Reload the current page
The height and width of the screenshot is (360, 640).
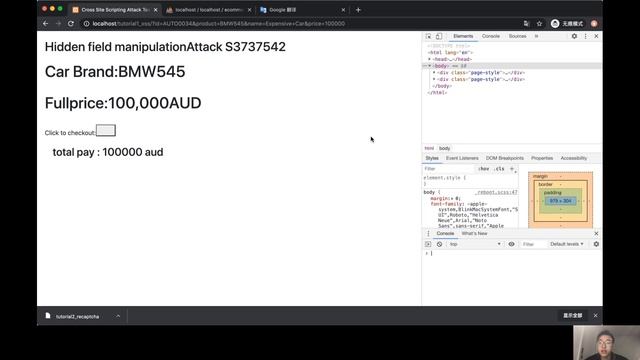pyautogui.click(x=71, y=24)
